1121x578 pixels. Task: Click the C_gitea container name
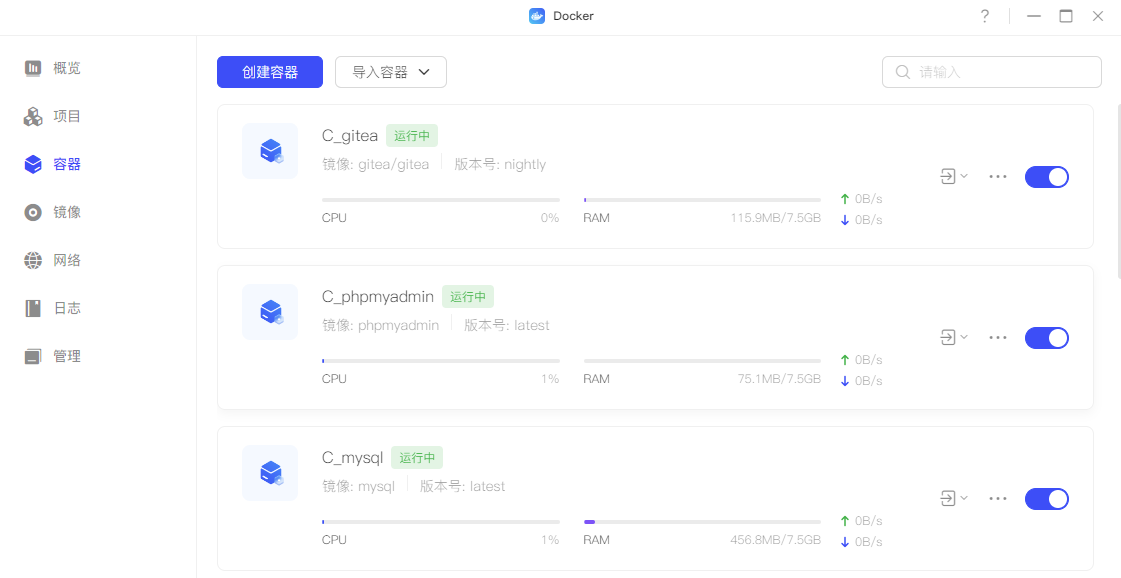350,136
